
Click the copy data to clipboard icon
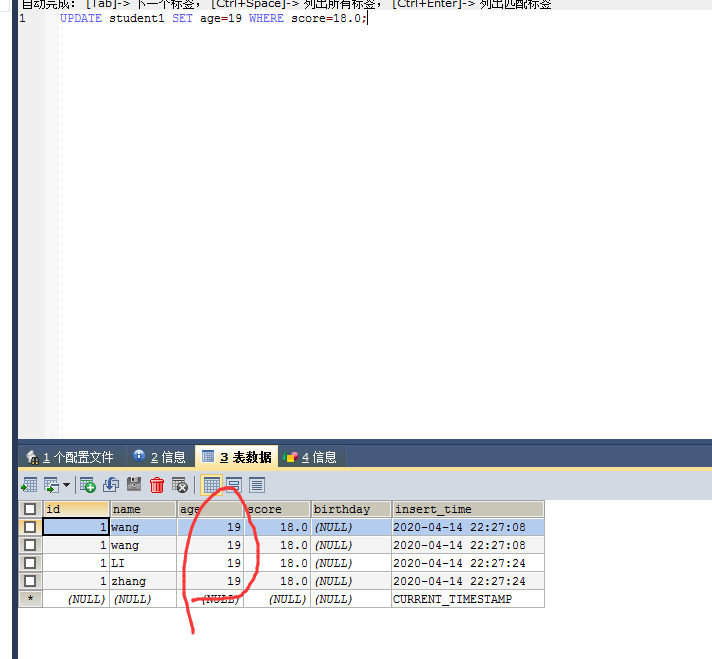[x=51, y=485]
